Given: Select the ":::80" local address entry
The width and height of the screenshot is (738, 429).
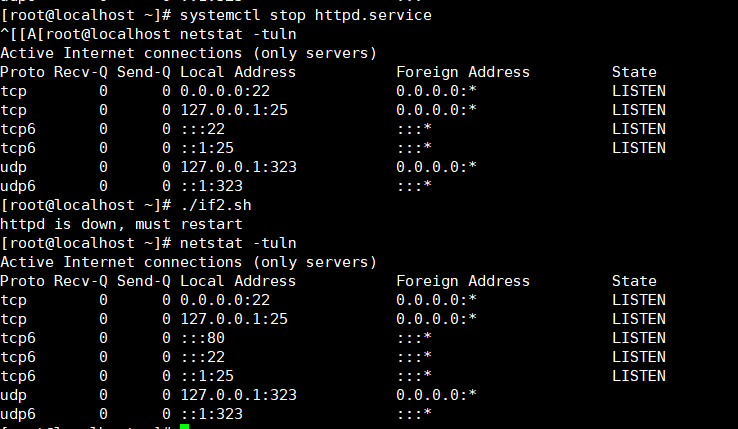Looking at the screenshot, I should [x=203, y=338].
